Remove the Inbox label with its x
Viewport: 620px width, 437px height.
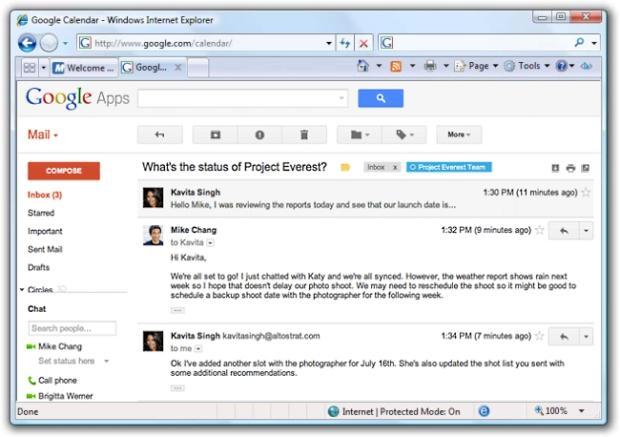(x=395, y=167)
